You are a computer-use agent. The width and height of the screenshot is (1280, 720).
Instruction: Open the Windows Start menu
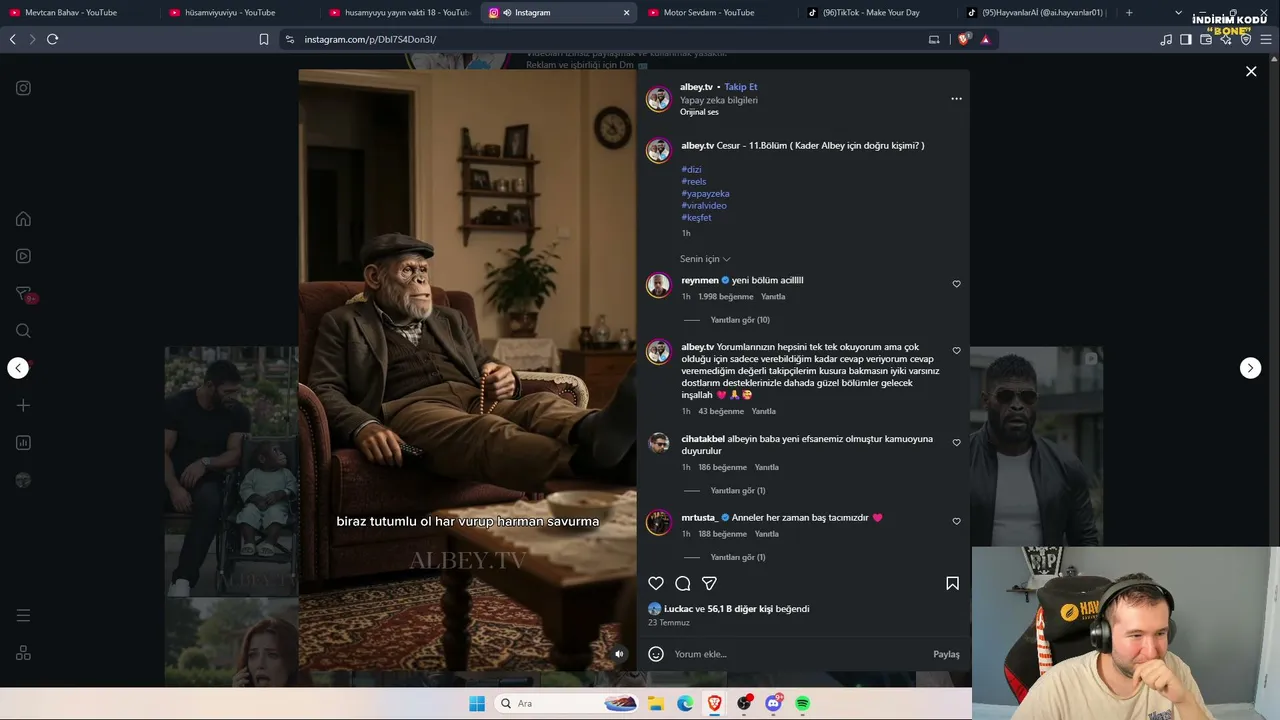477,703
